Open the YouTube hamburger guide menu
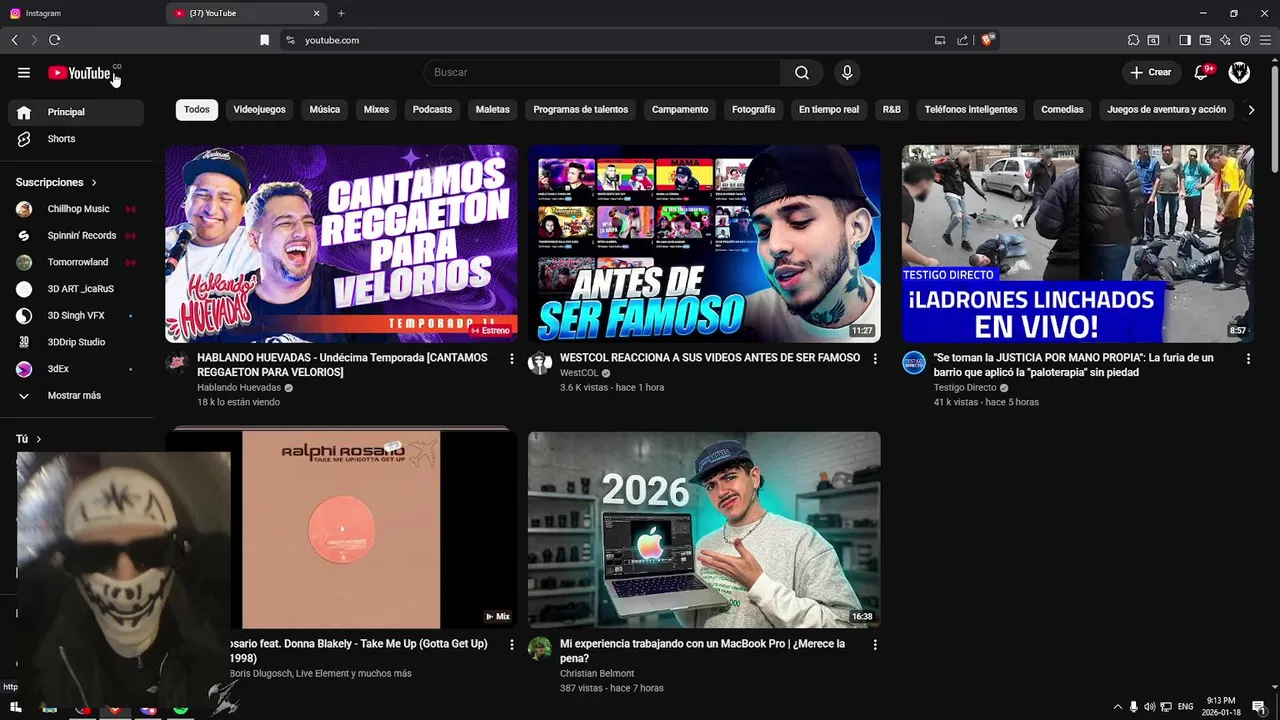The width and height of the screenshot is (1280, 720). [x=24, y=72]
